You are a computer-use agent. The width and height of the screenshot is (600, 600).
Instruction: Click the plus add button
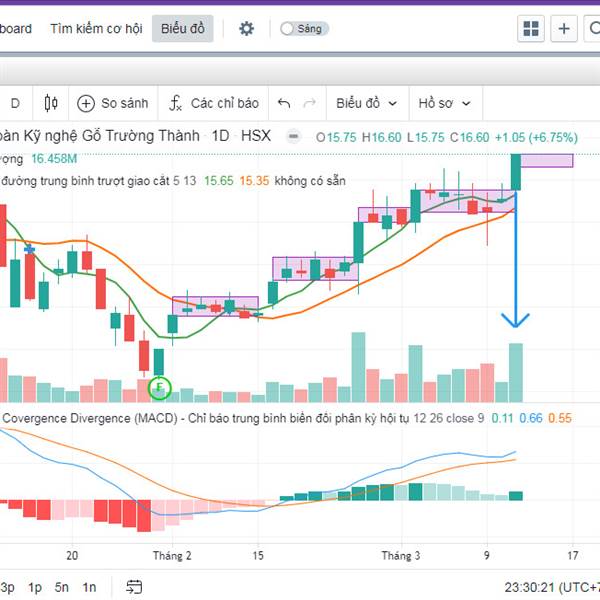(564, 29)
